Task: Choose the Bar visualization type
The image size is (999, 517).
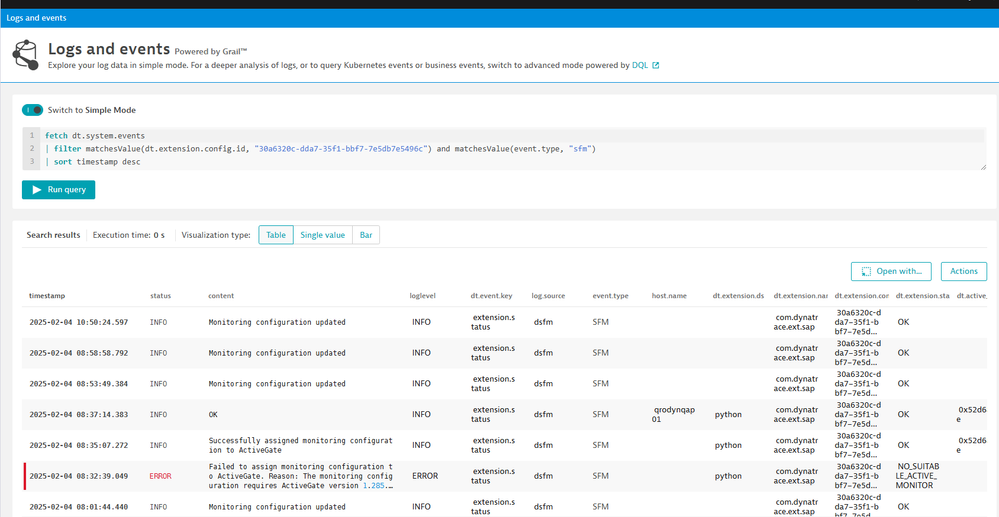Action: point(366,235)
